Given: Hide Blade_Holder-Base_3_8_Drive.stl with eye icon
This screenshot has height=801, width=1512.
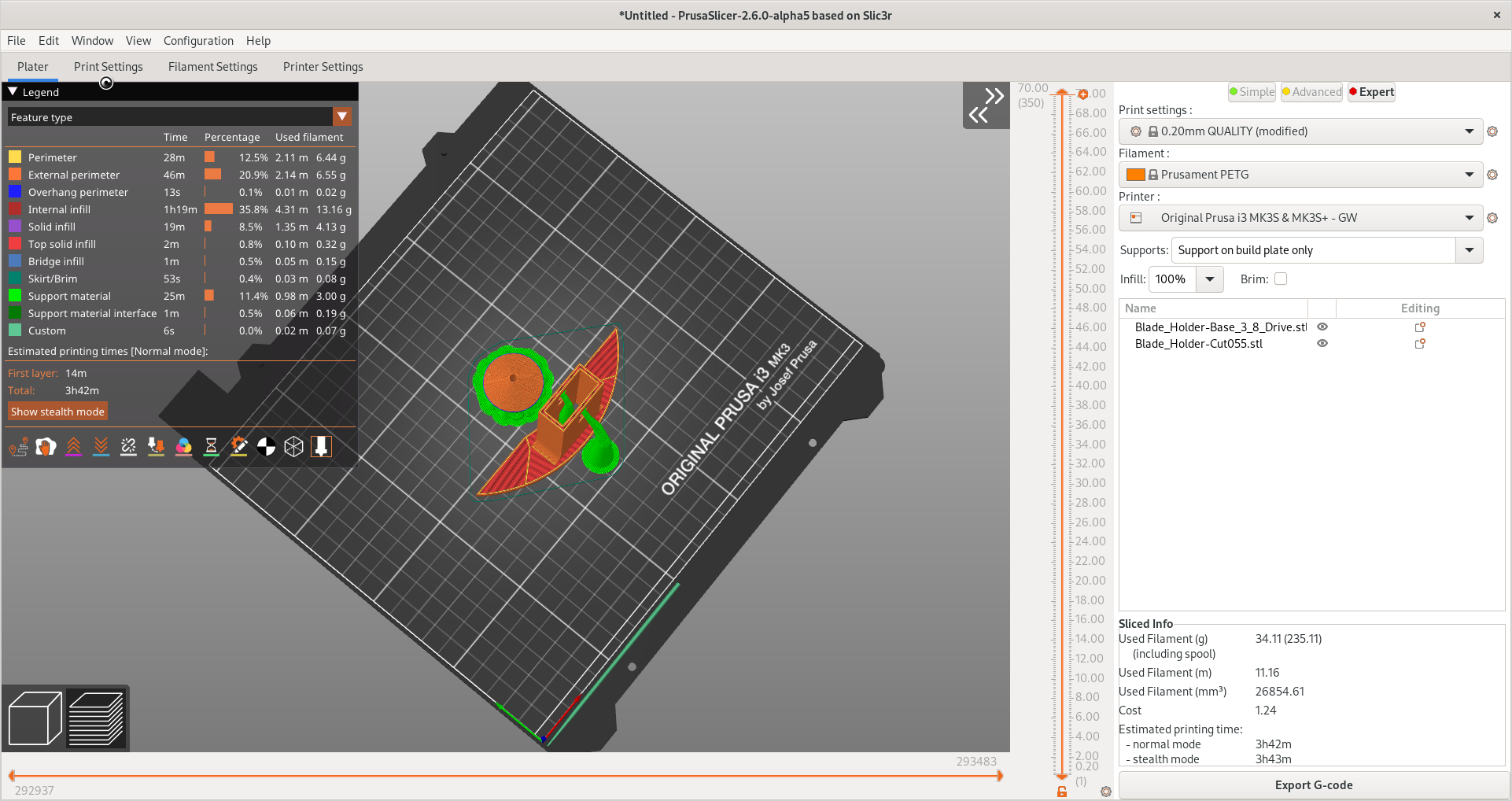Looking at the screenshot, I should tap(1322, 327).
